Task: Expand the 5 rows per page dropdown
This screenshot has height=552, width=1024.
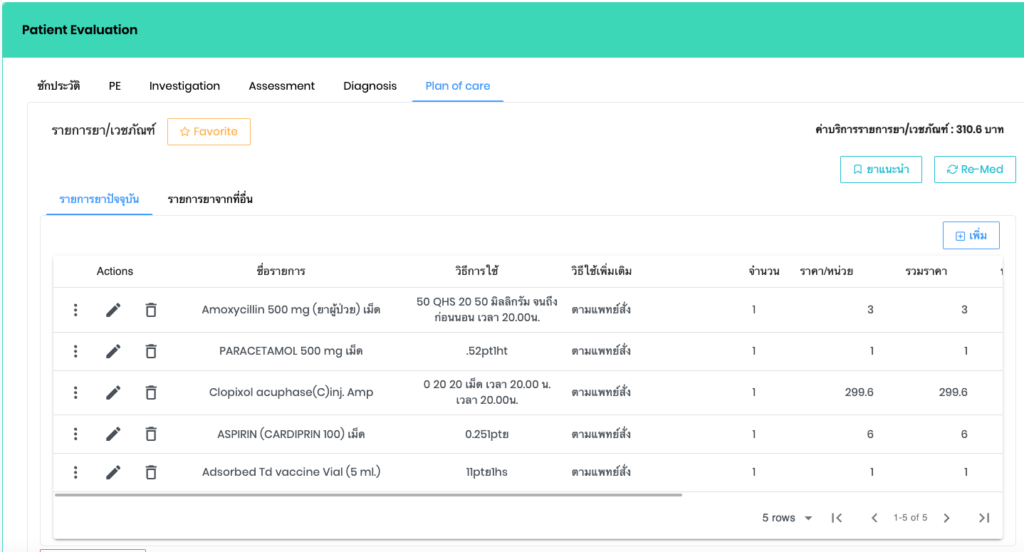Action: 786,518
